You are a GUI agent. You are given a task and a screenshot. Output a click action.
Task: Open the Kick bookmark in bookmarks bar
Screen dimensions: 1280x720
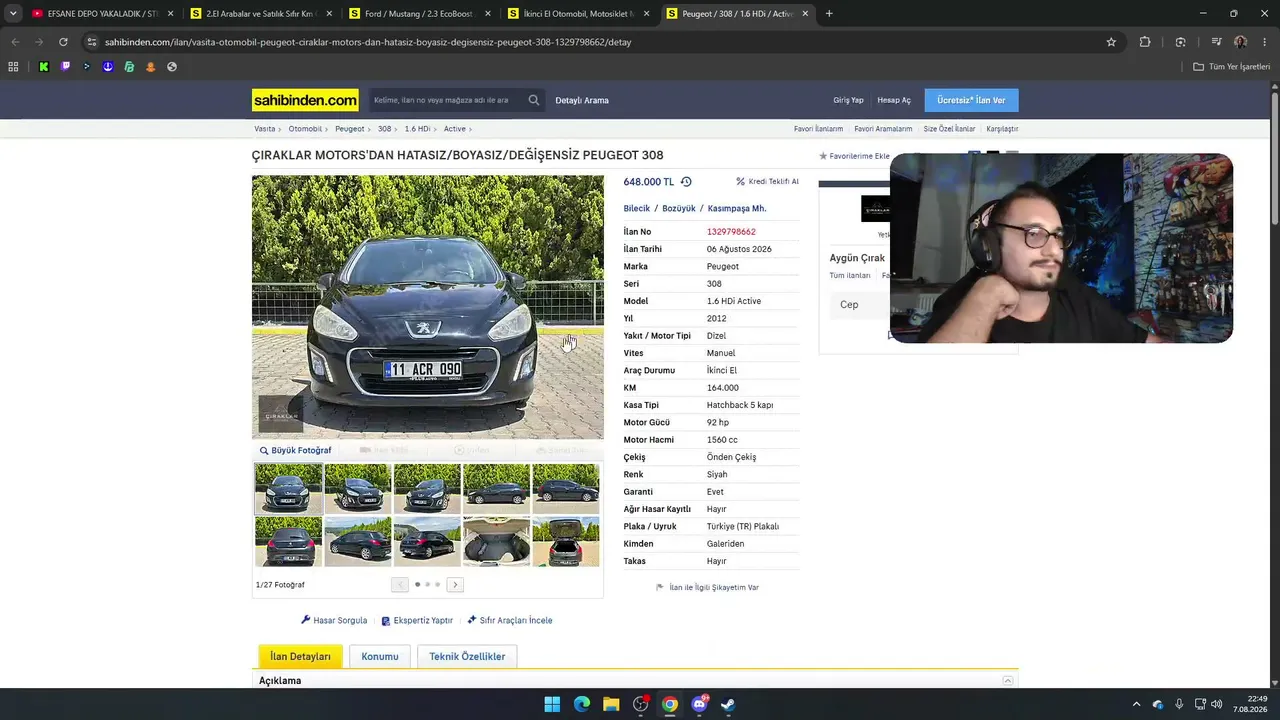[x=44, y=67]
